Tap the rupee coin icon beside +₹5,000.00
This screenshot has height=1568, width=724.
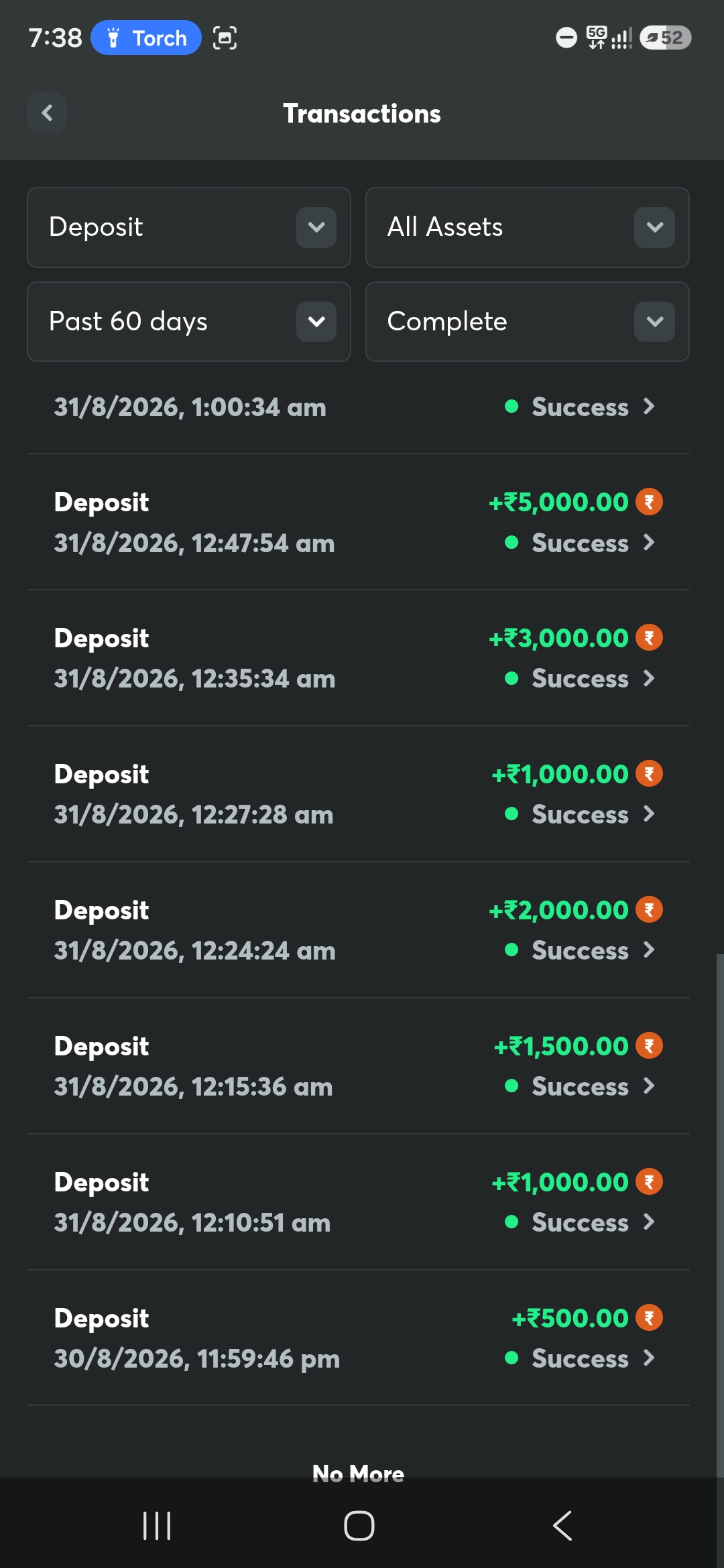649,502
